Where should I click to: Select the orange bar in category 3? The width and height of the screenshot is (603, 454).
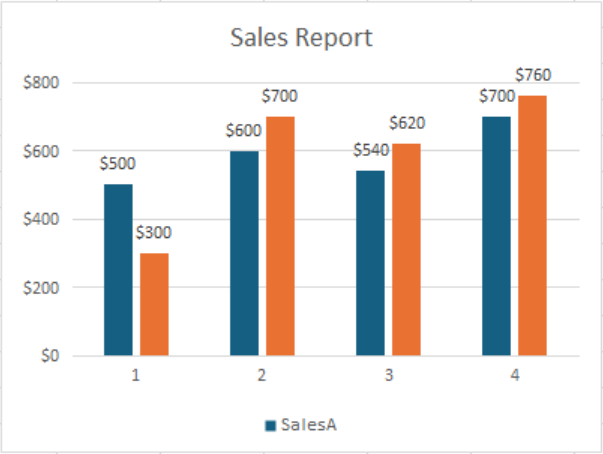[x=406, y=249]
